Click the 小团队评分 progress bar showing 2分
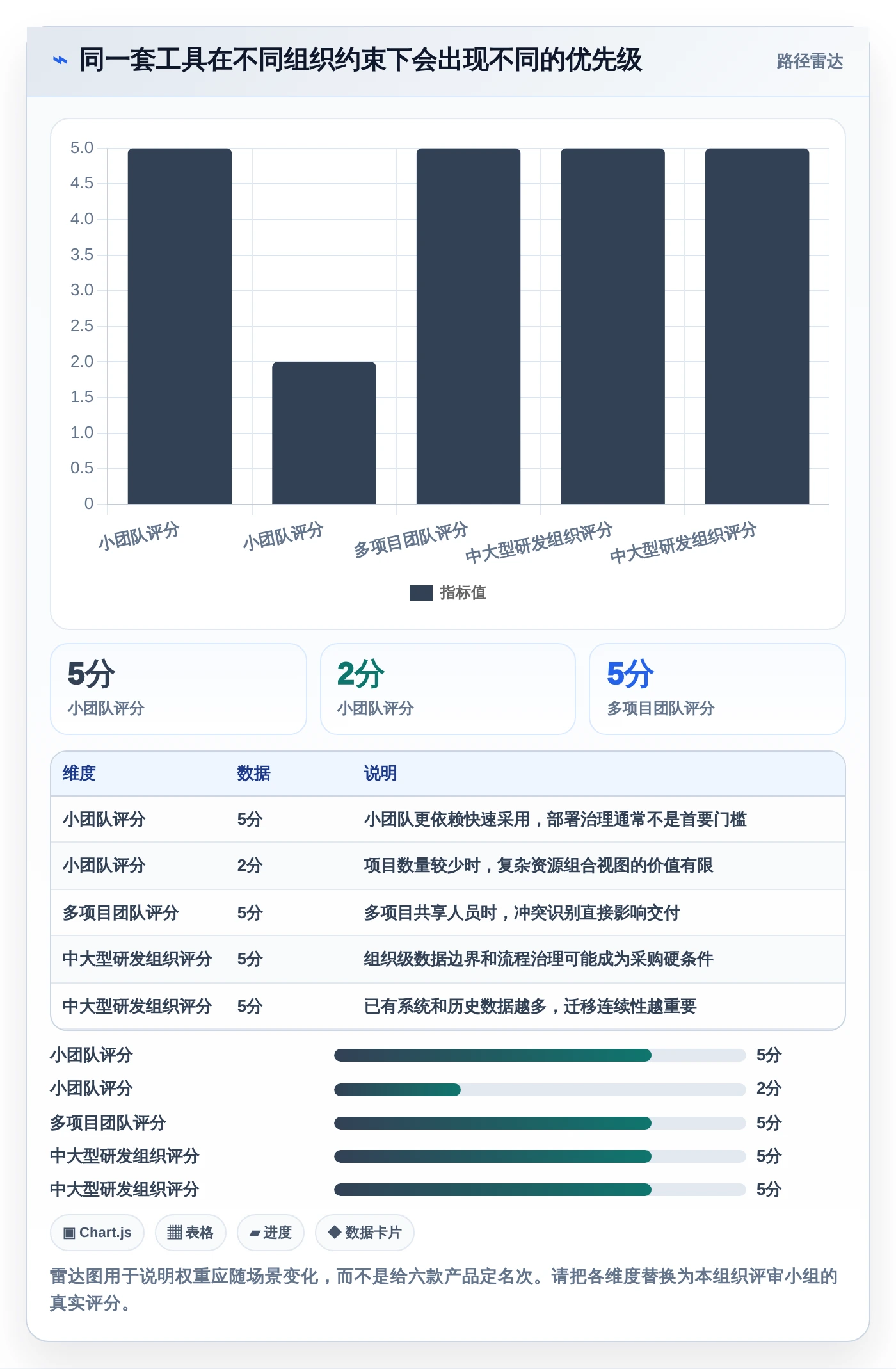896x1369 pixels. click(x=540, y=1089)
